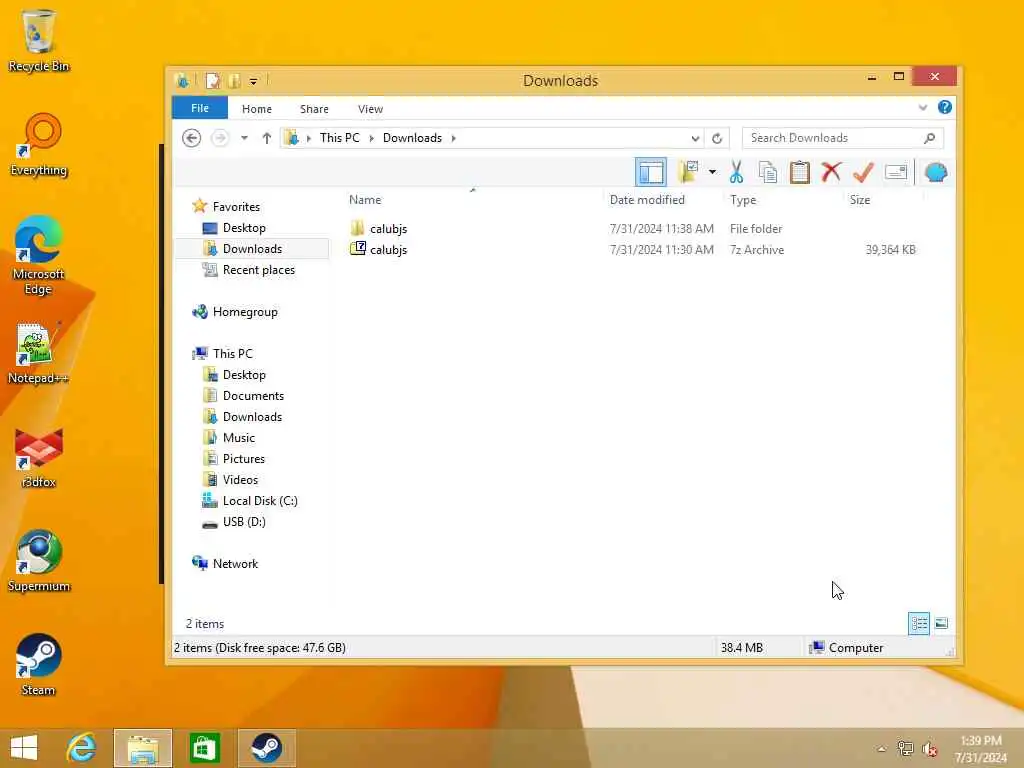Open the explorer Help icon

point(944,107)
